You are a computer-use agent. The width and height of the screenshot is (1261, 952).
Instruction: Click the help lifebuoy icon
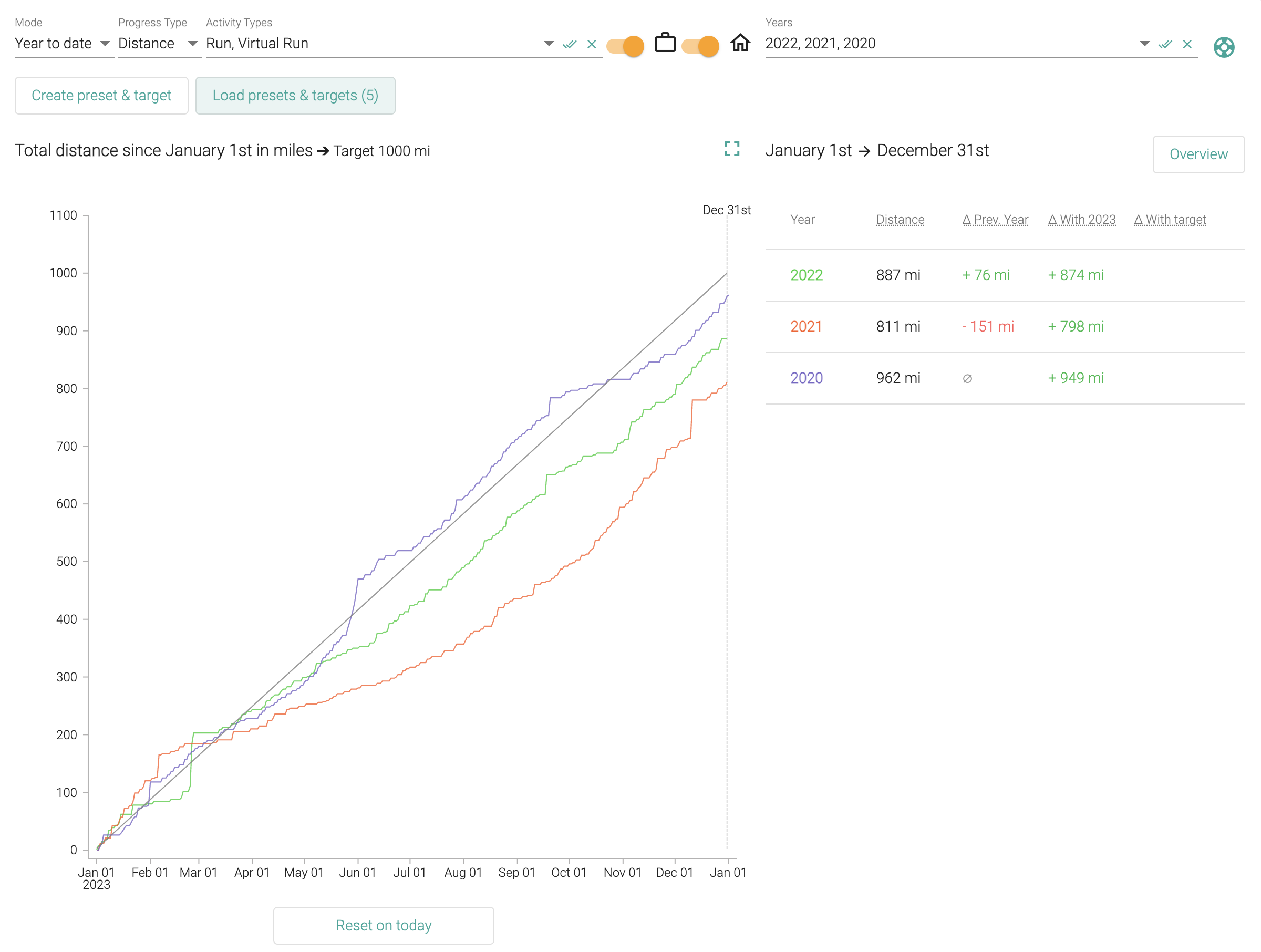click(1223, 47)
